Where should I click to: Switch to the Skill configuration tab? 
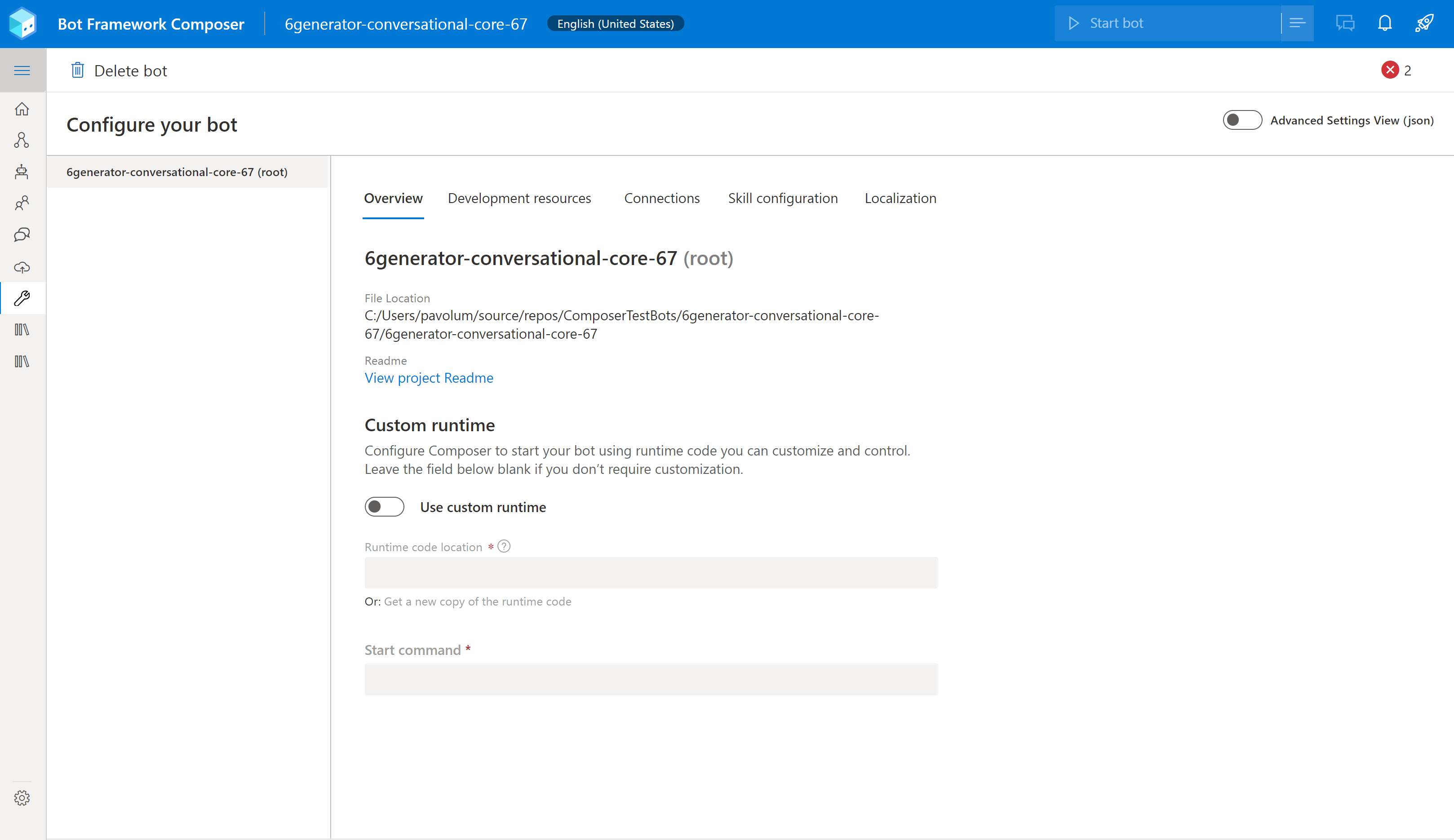click(x=782, y=199)
